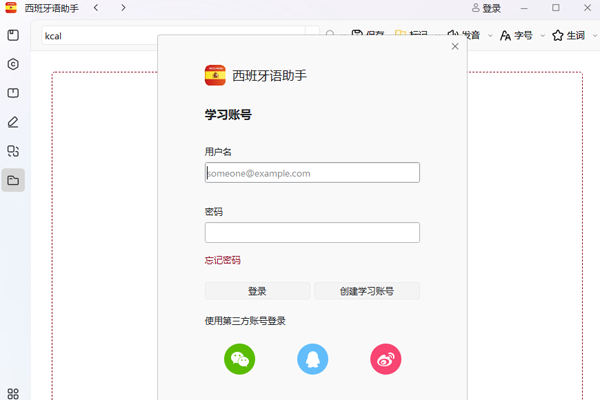The width and height of the screenshot is (600, 400).
Task: Open the sidebar book icon
Action: point(13,93)
